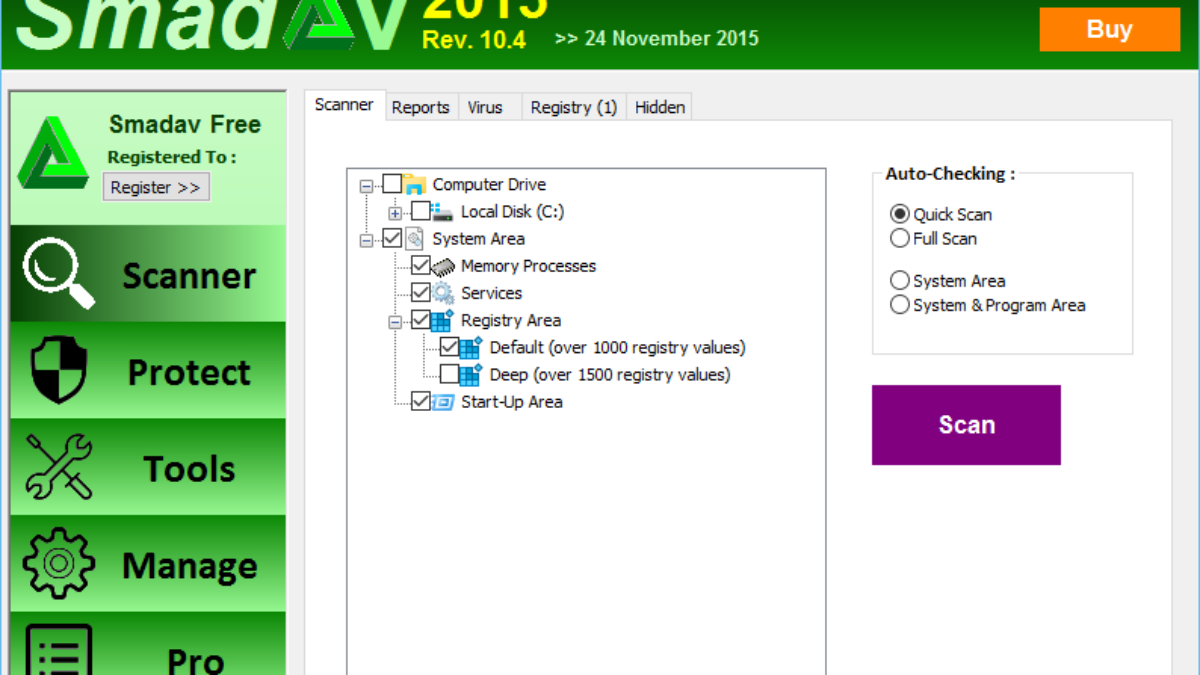Viewport: 1200px width, 675px height.
Task: Click the '>> 24 November 2015' date text
Action: [657, 39]
